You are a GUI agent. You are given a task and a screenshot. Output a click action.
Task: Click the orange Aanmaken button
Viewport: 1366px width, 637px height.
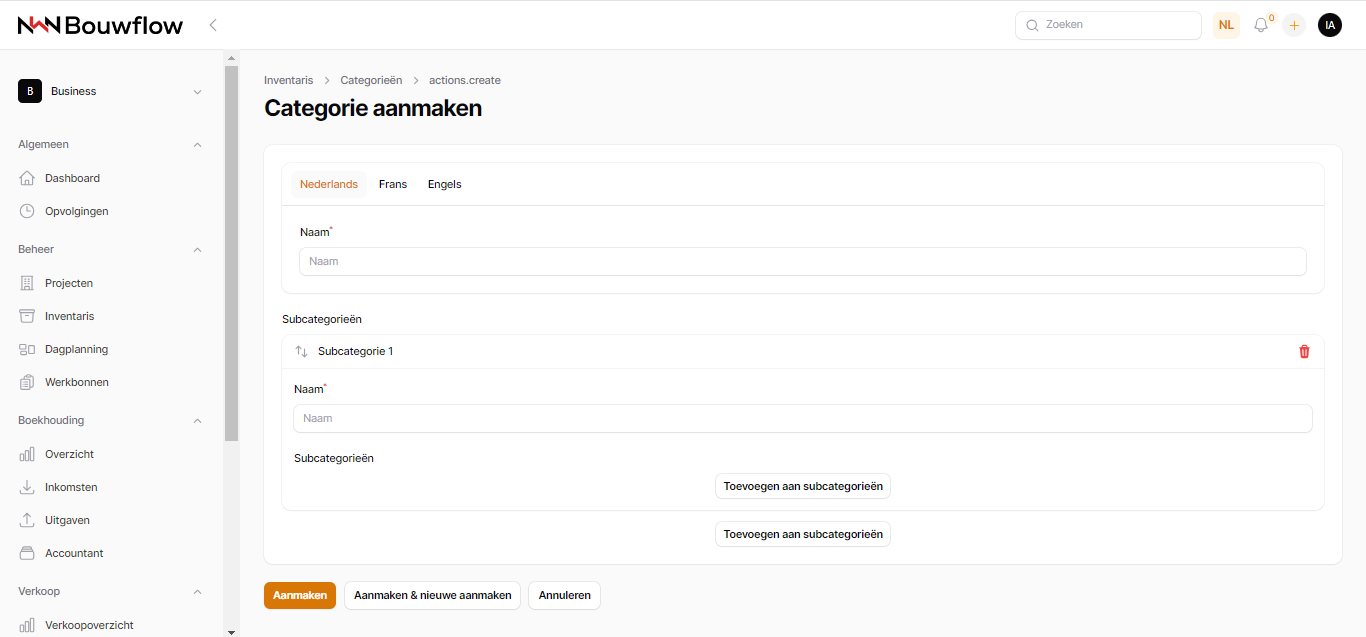click(x=299, y=595)
